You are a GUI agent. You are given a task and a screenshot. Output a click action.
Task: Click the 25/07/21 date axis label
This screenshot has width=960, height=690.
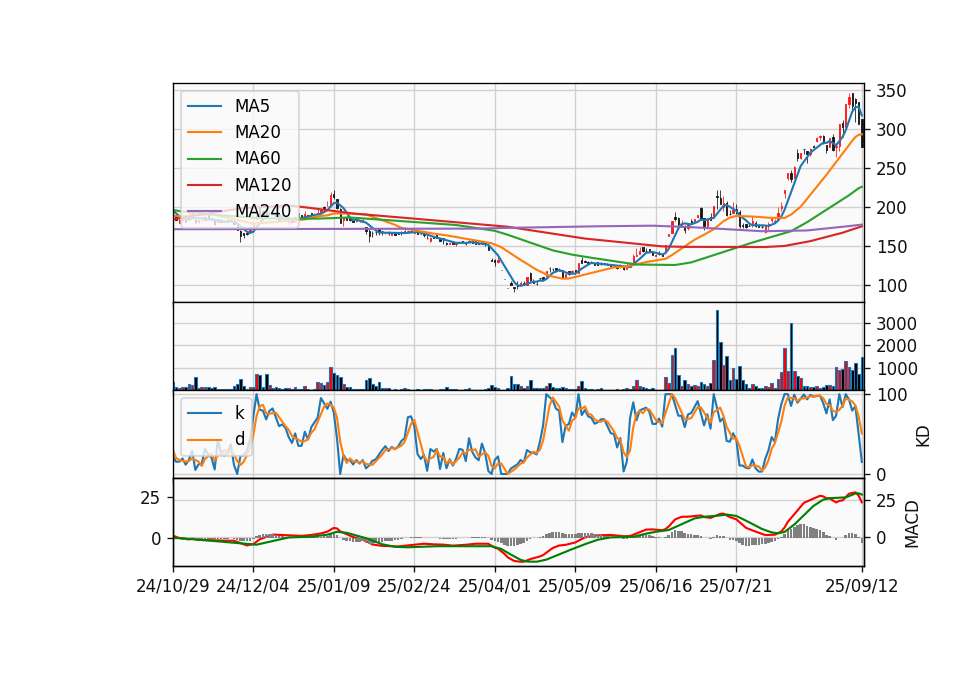736,586
